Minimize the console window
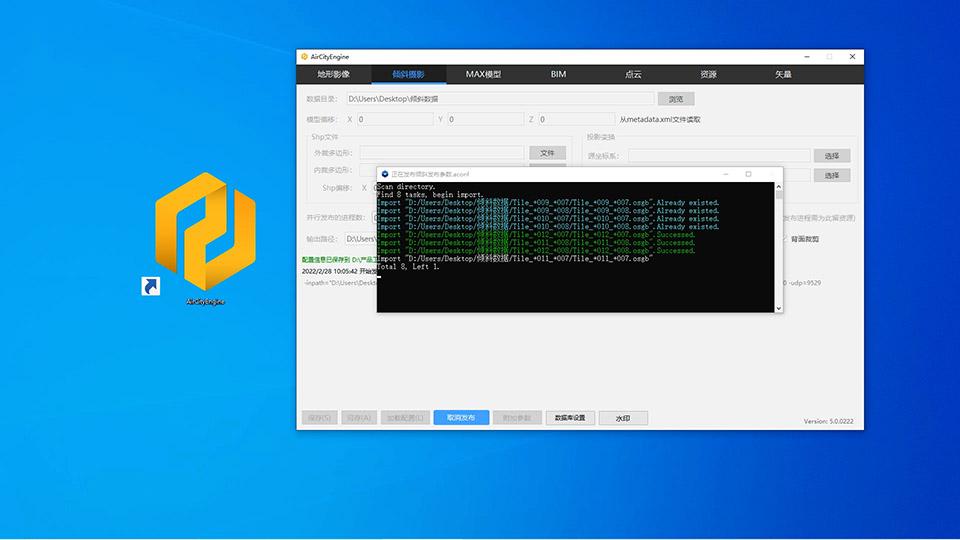The image size is (960, 540). (x=726, y=174)
